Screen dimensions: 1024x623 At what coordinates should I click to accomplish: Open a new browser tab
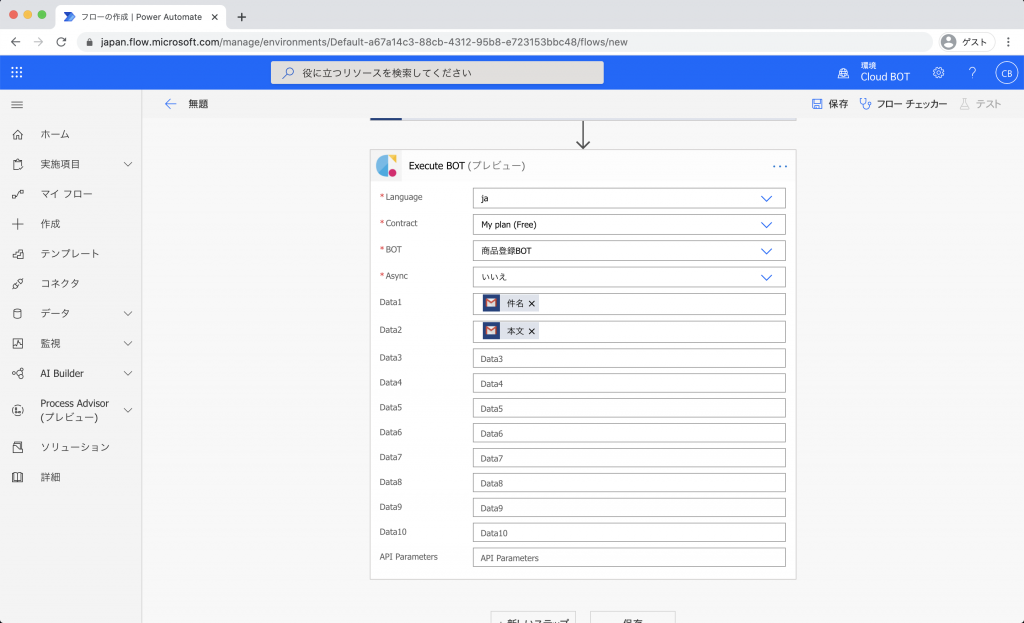point(242,17)
